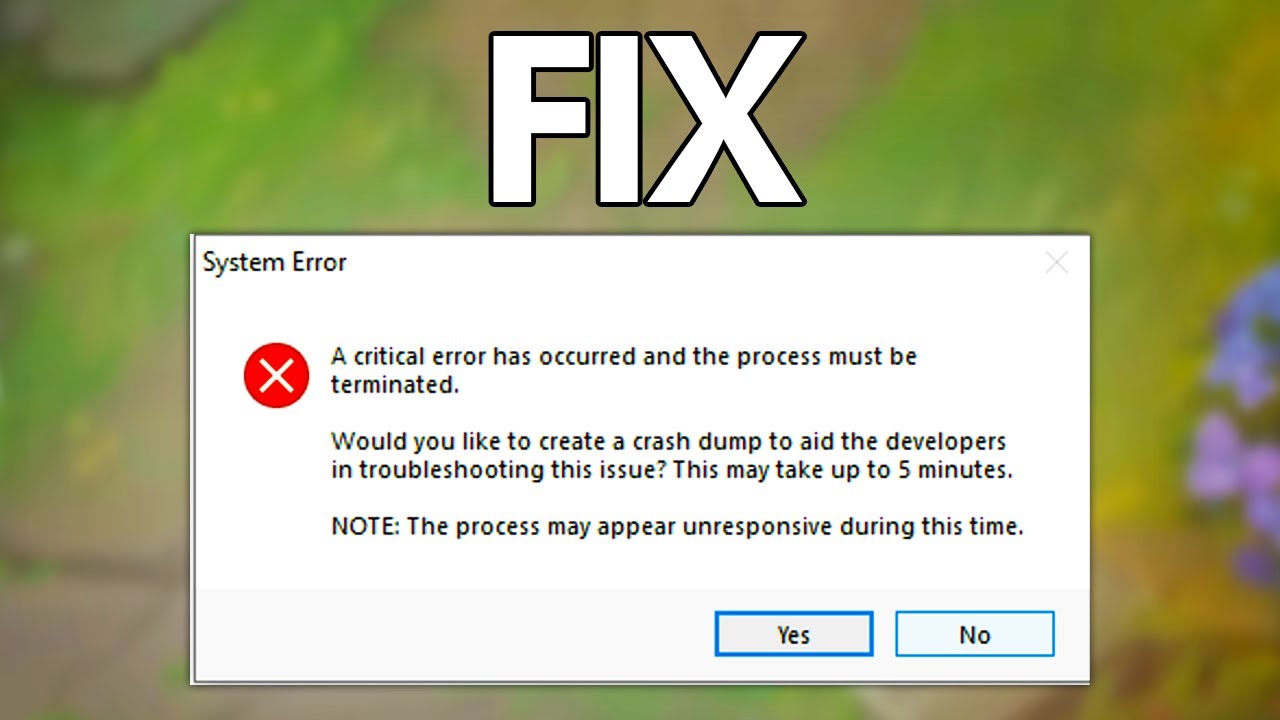The width and height of the screenshot is (1280, 720).
Task: Click the 'in troubleshooting this issue?' line
Action: [x=499, y=469]
